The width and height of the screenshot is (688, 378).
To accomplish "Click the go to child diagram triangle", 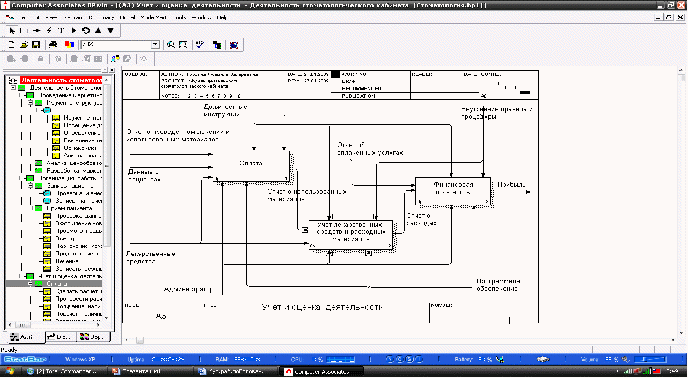I will (x=111, y=31).
